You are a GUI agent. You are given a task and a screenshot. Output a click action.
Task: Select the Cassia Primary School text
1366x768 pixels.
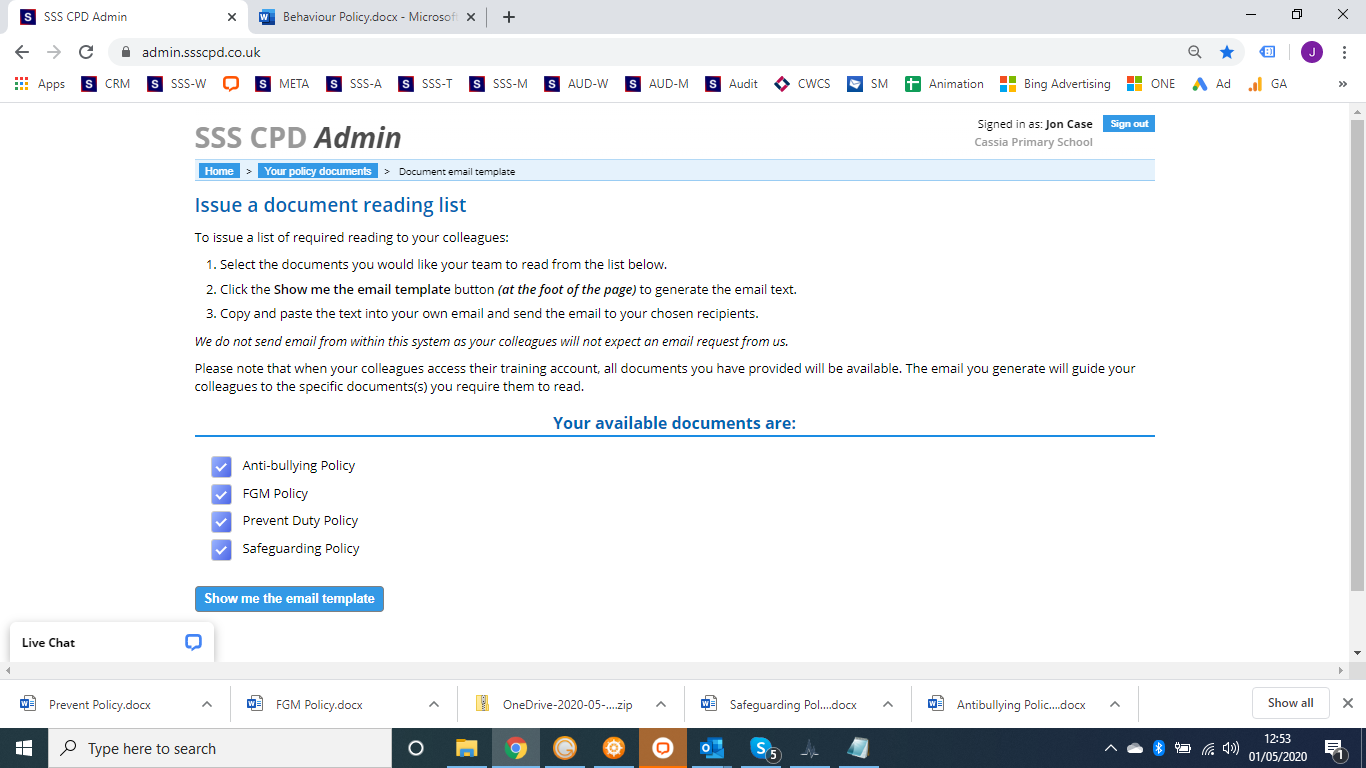1033,142
